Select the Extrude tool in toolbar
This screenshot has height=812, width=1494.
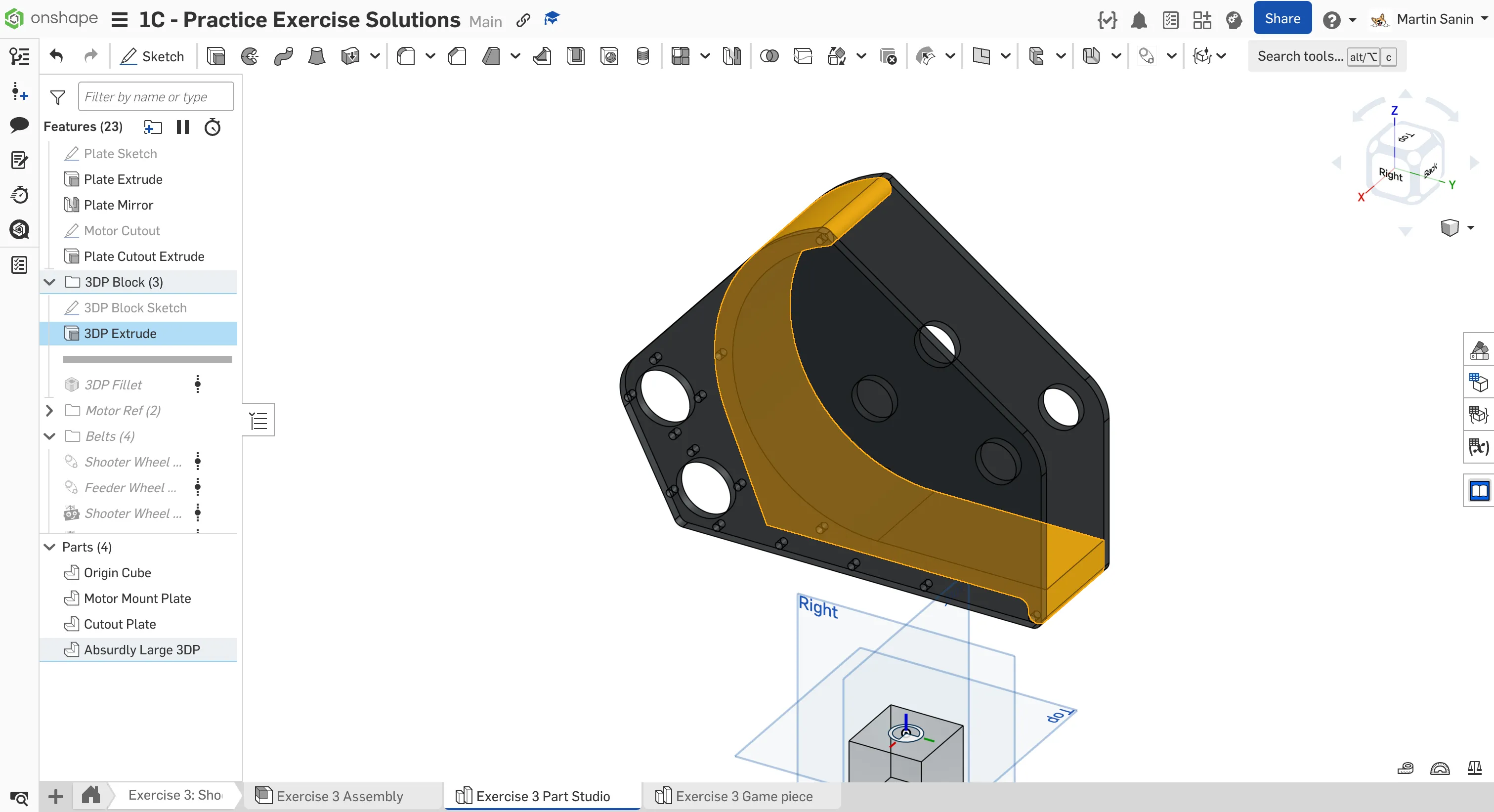(216, 56)
